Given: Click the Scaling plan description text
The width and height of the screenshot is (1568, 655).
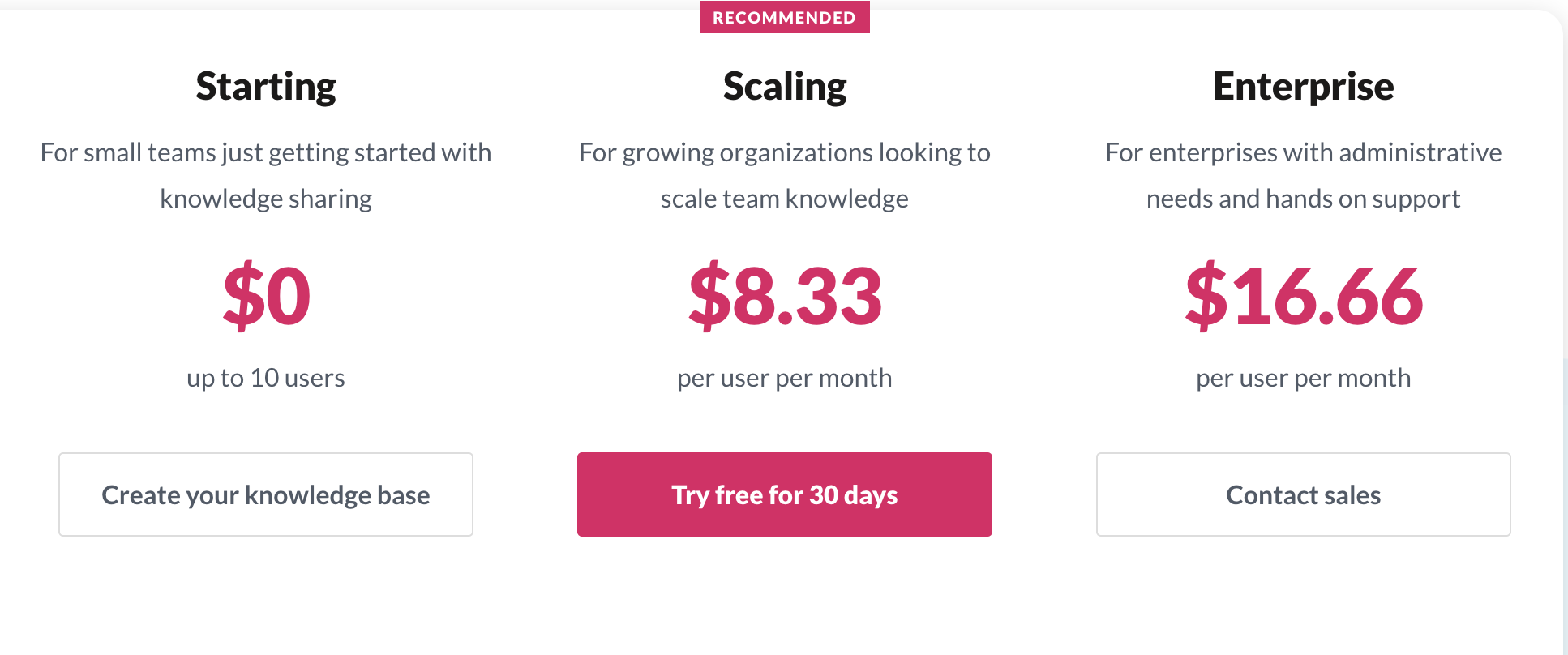Looking at the screenshot, I should point(783,174).
